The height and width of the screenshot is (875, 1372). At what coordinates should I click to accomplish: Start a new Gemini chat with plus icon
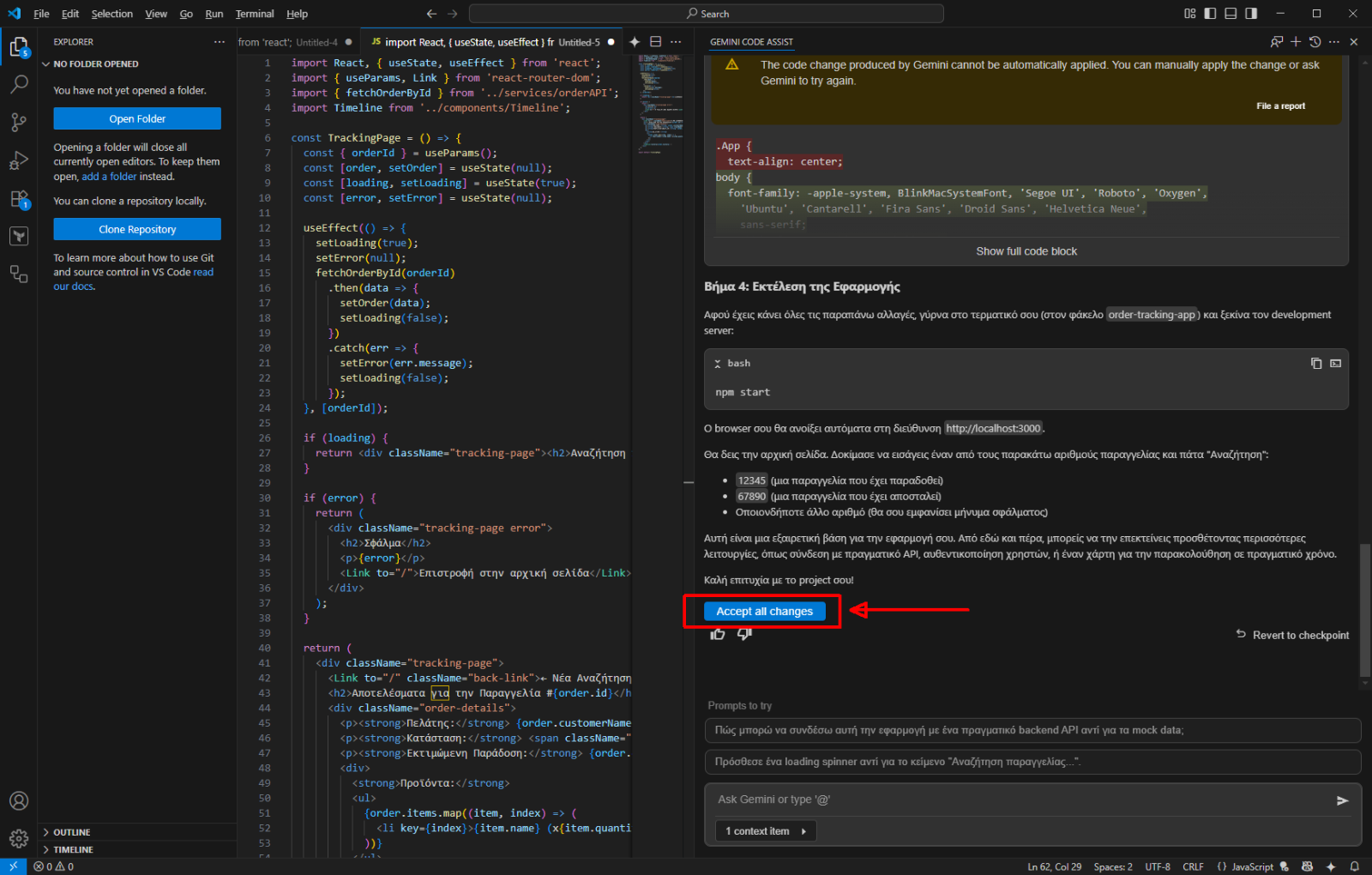coord(1296,42)
